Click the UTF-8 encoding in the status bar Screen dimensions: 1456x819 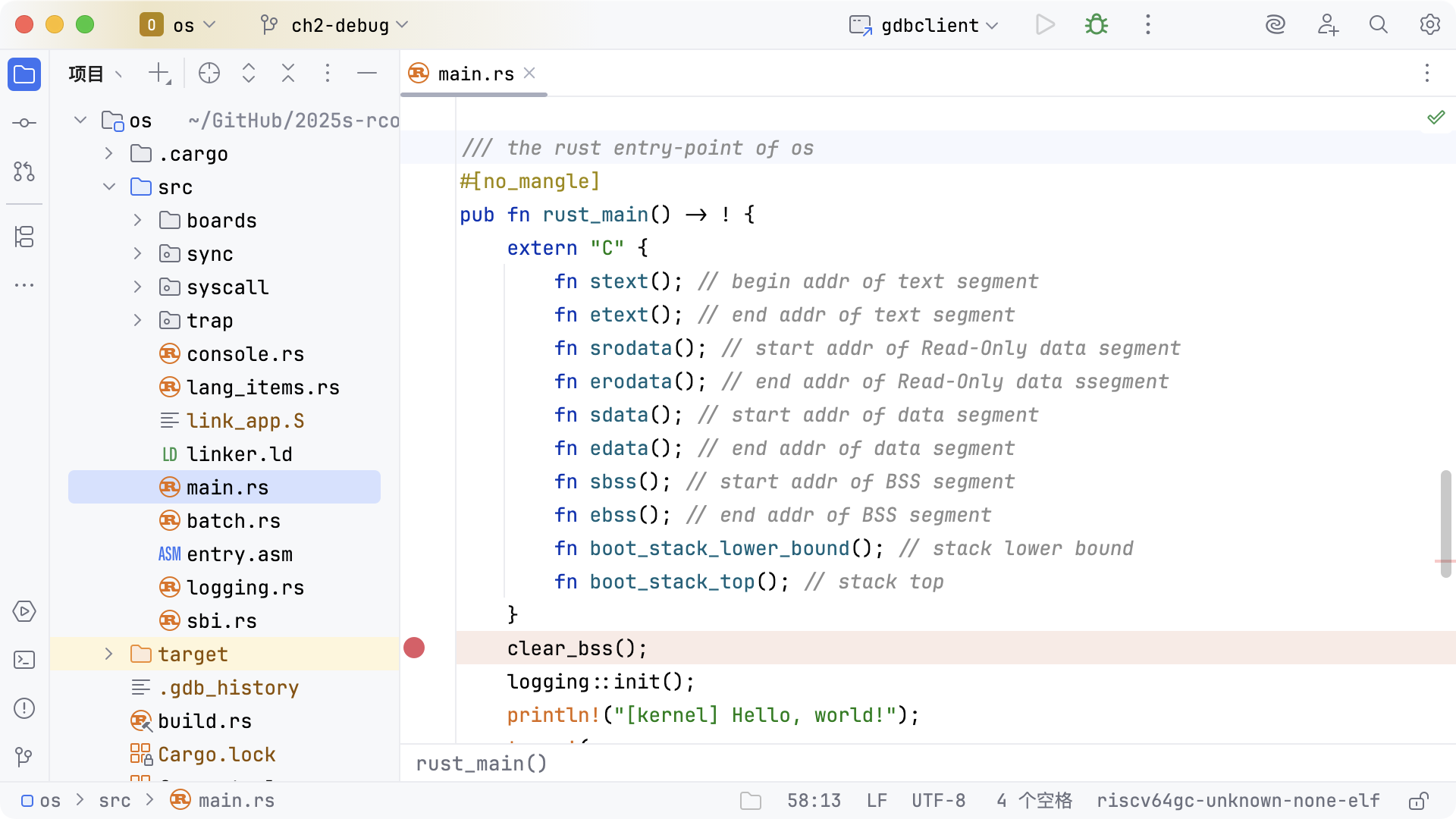click(x=938, y=801)
